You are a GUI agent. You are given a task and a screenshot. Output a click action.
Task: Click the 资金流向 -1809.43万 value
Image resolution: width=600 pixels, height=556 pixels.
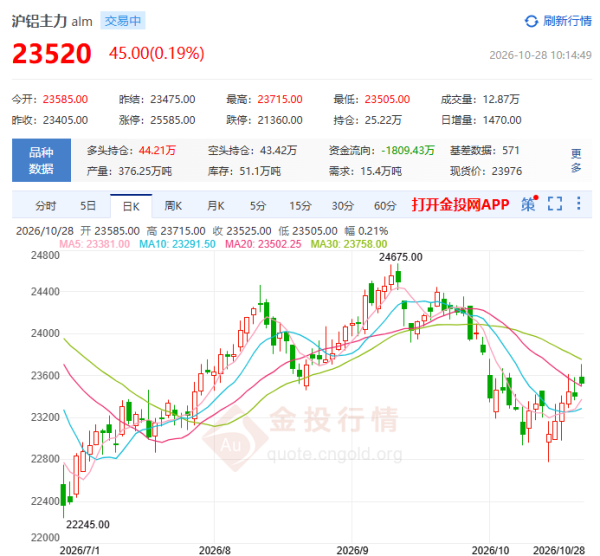(x=408, y=150)
